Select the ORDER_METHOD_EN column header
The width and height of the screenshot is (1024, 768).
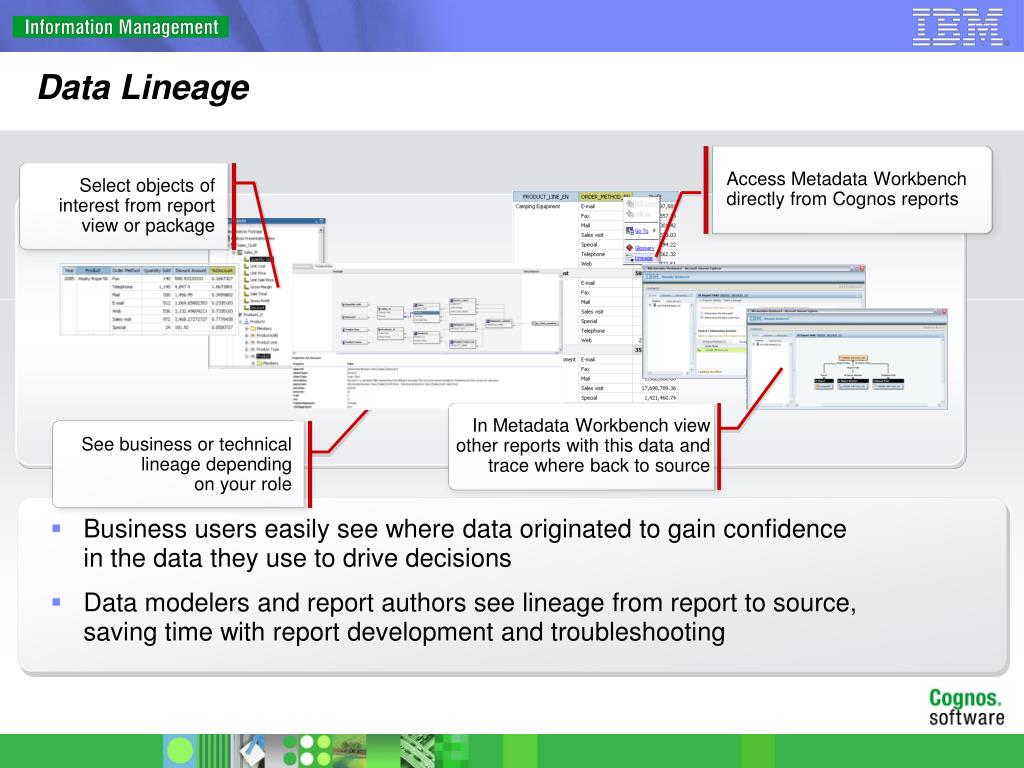pos(605,197)
